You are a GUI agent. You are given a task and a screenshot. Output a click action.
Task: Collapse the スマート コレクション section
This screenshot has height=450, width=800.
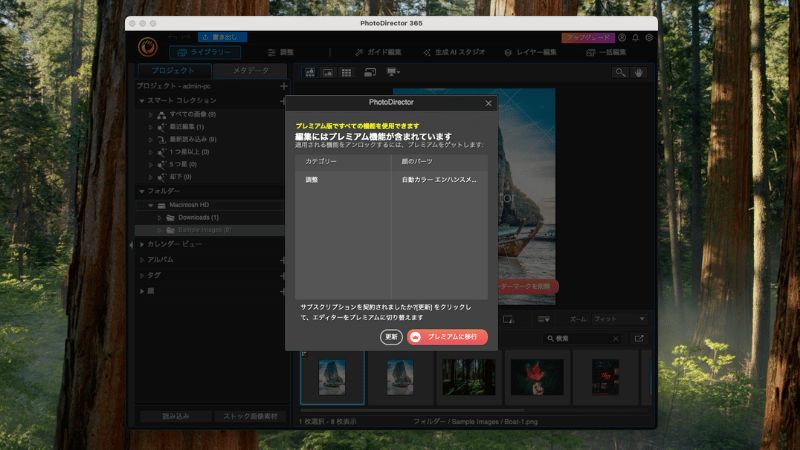tap(142, 101)
